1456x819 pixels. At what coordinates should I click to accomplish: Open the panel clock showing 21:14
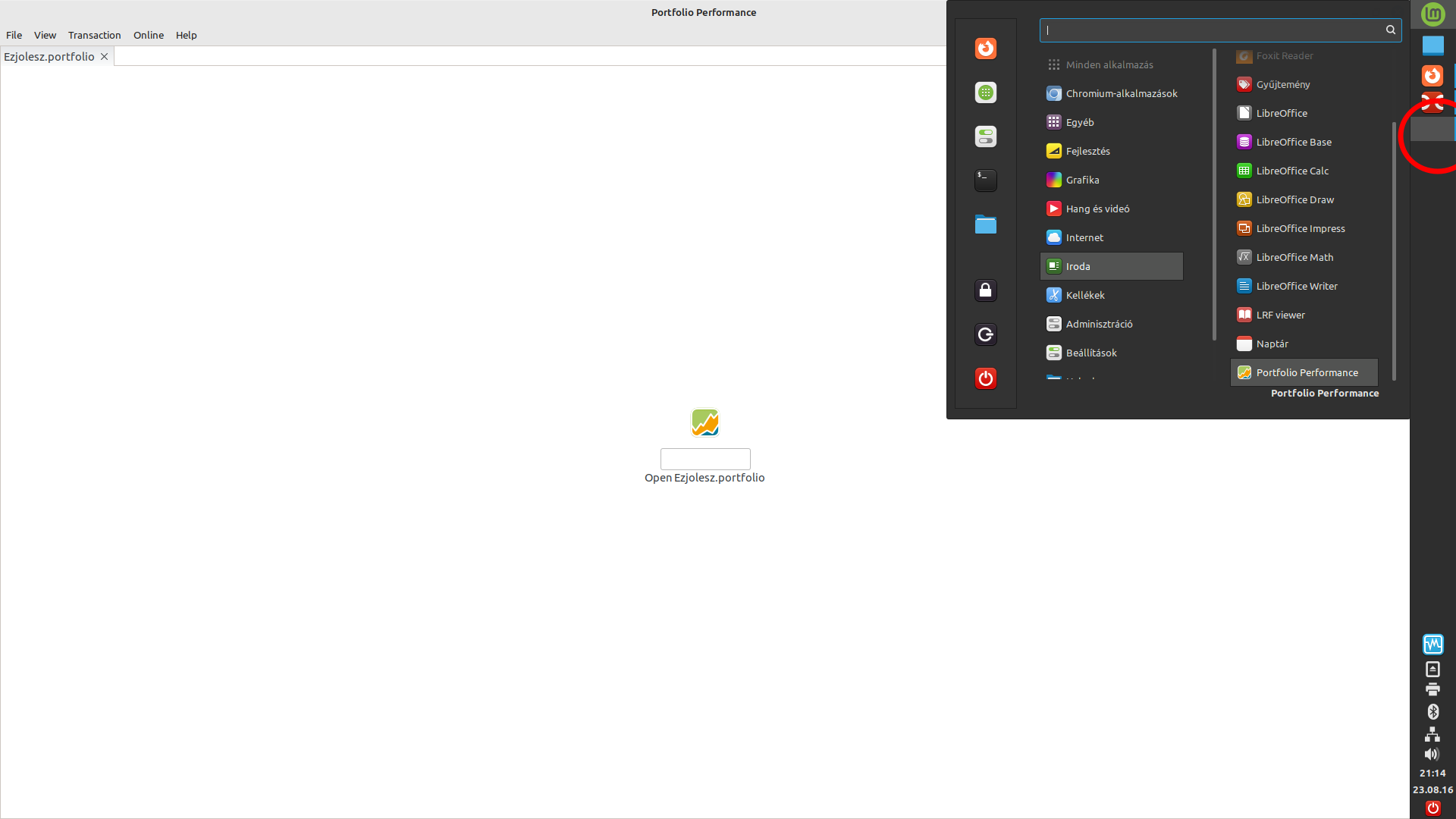[x=1432, y=773]
